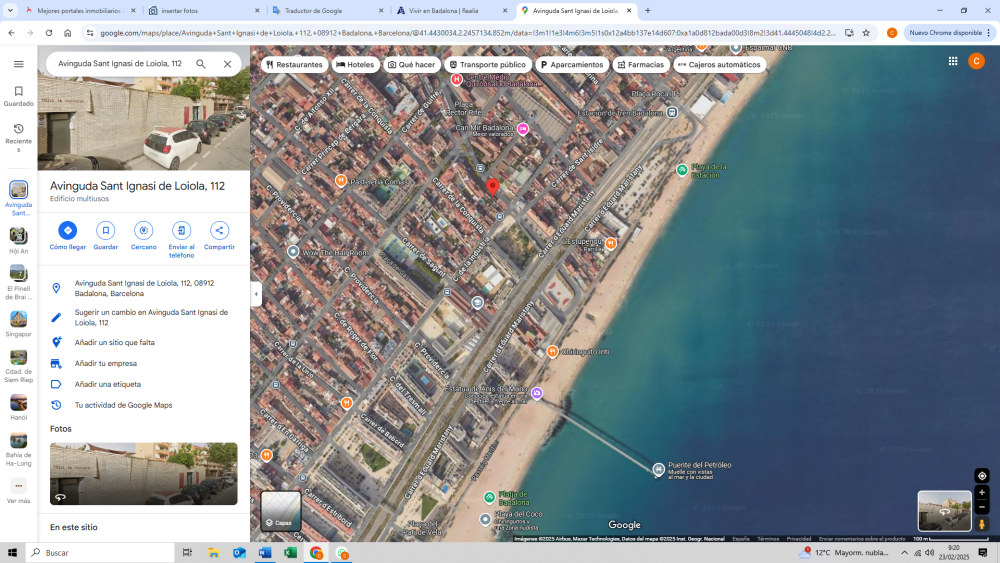Toggle the Capas layers thumbnail
This screenshot has height=563, width=1000.
(x=281, y=510)
